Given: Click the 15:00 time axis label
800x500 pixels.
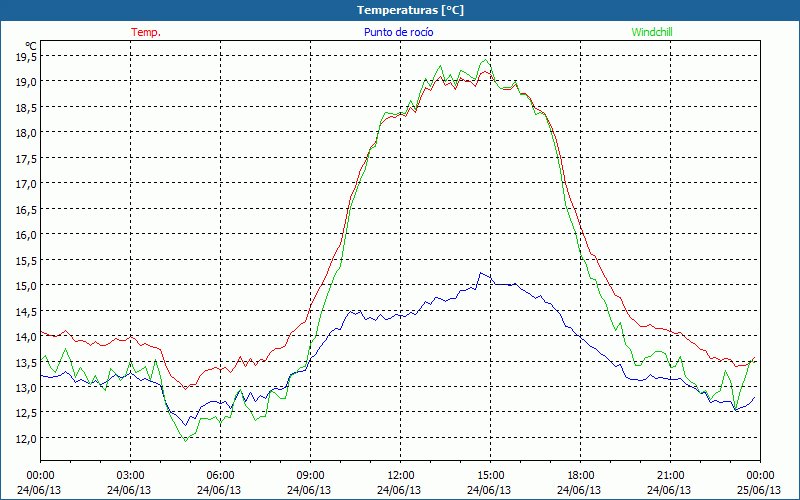Looking at the screenshot, I should point(490,476).
